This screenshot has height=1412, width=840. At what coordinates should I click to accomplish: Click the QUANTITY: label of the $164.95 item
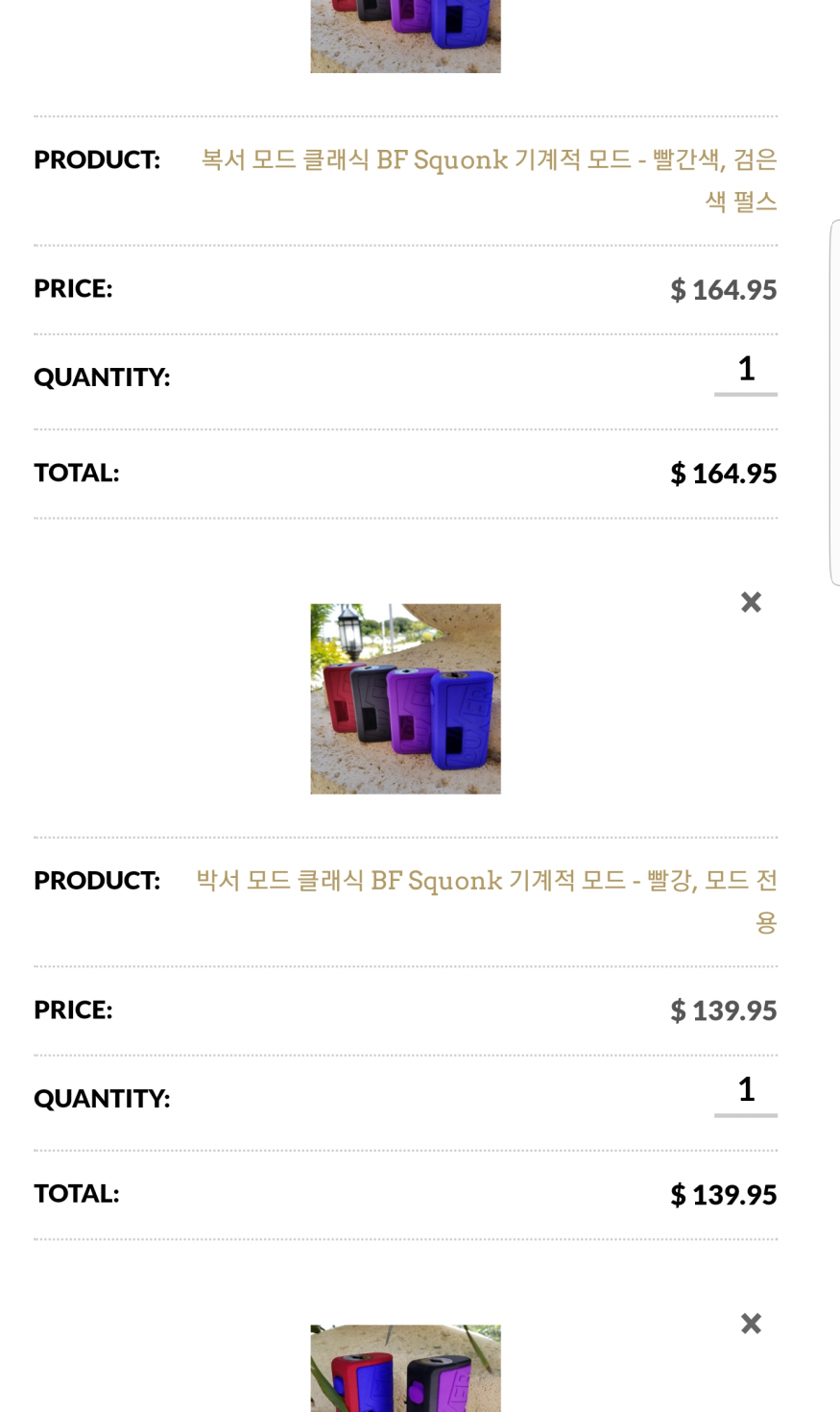point(102,377)
